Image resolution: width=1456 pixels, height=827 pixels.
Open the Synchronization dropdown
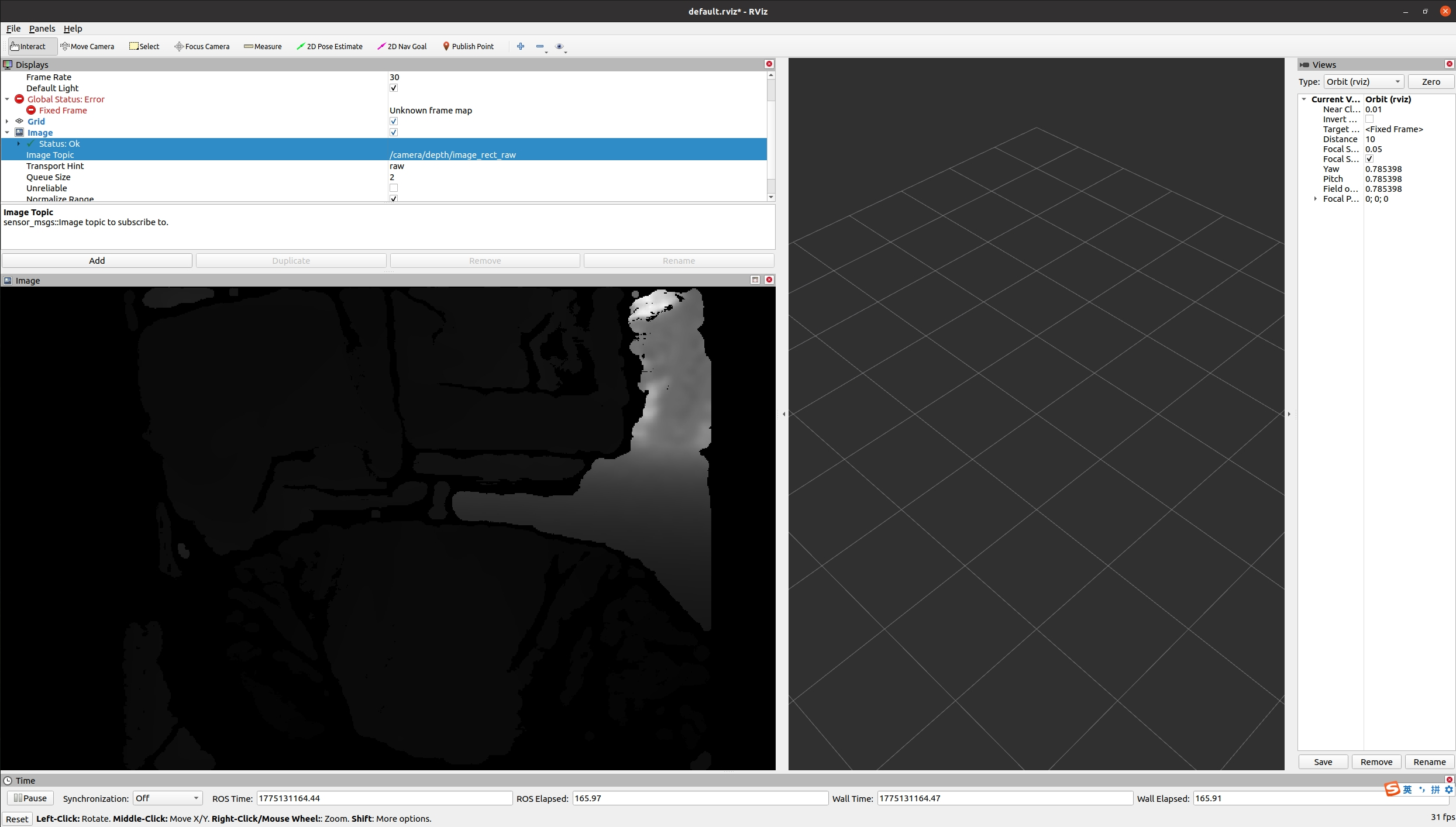tap(167, 798)
